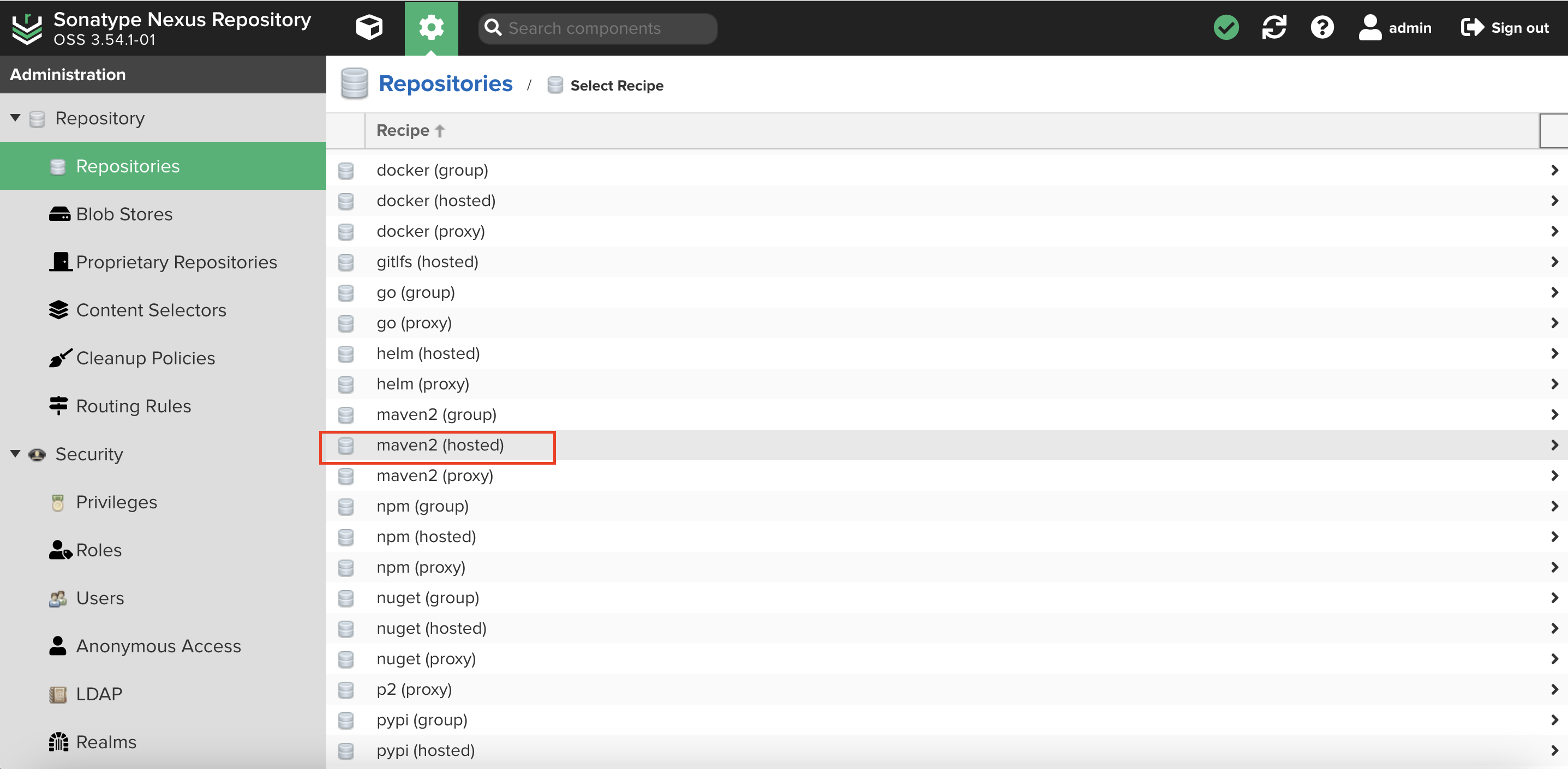Select the go (group) recipe
1568x769 pixels.
click(947, 293)
